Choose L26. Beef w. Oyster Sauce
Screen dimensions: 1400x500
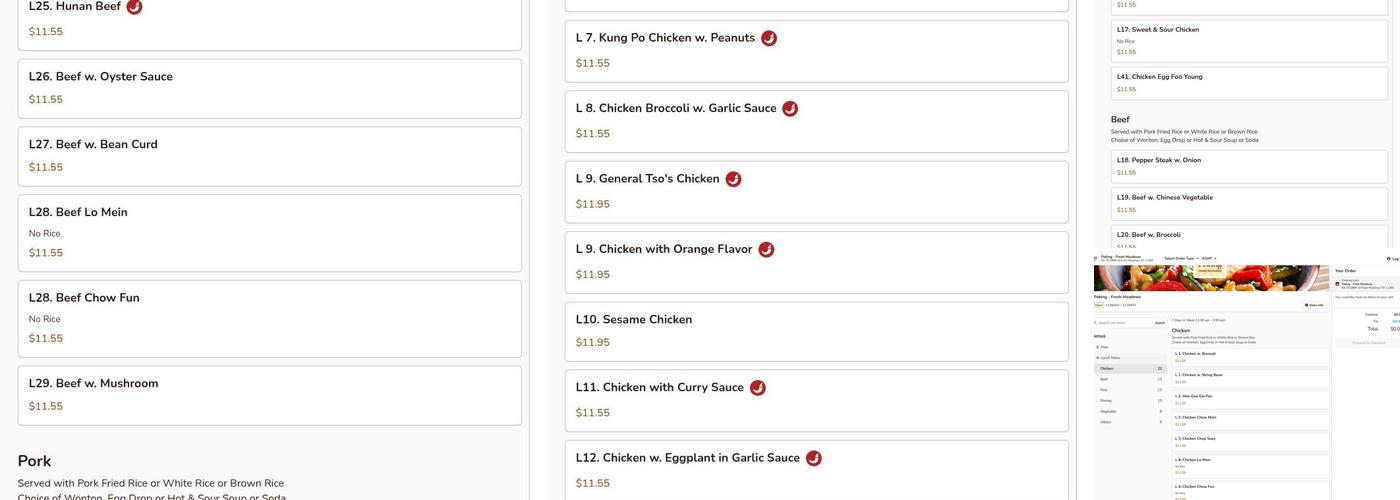tap(269, 88)
